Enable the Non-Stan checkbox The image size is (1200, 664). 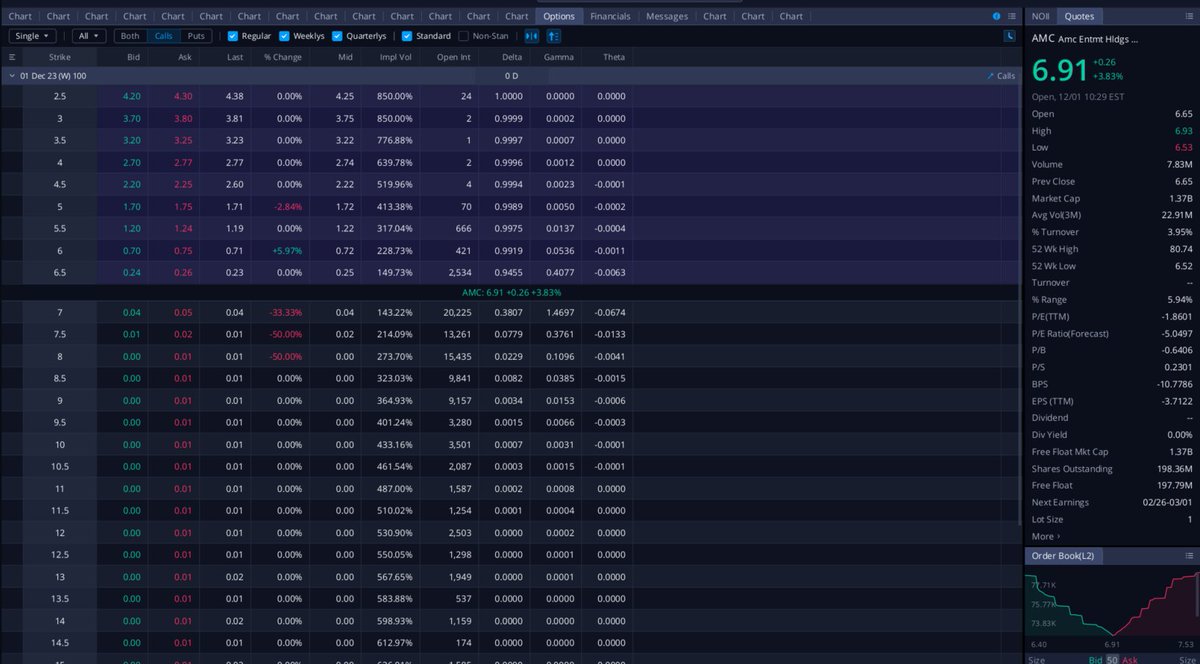[x=463, y=36]
